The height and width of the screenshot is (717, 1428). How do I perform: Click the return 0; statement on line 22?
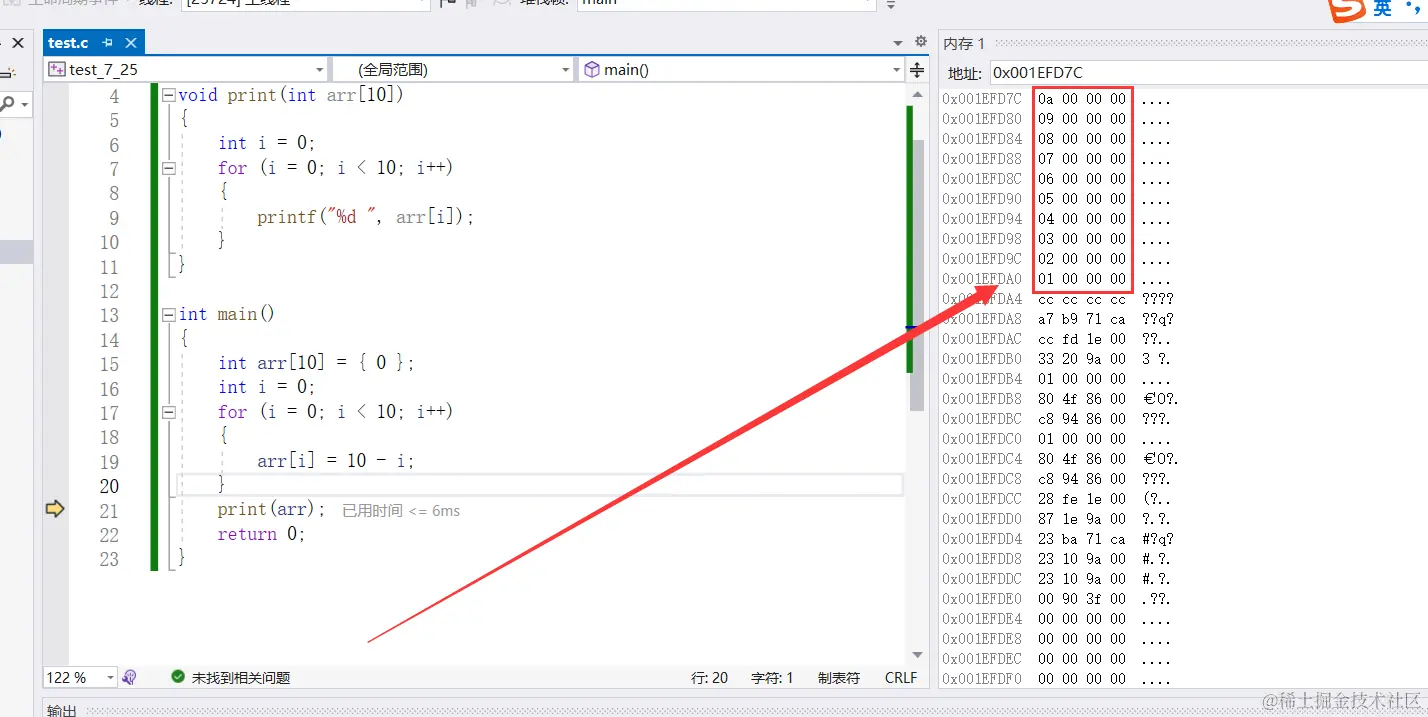(261, 534)
